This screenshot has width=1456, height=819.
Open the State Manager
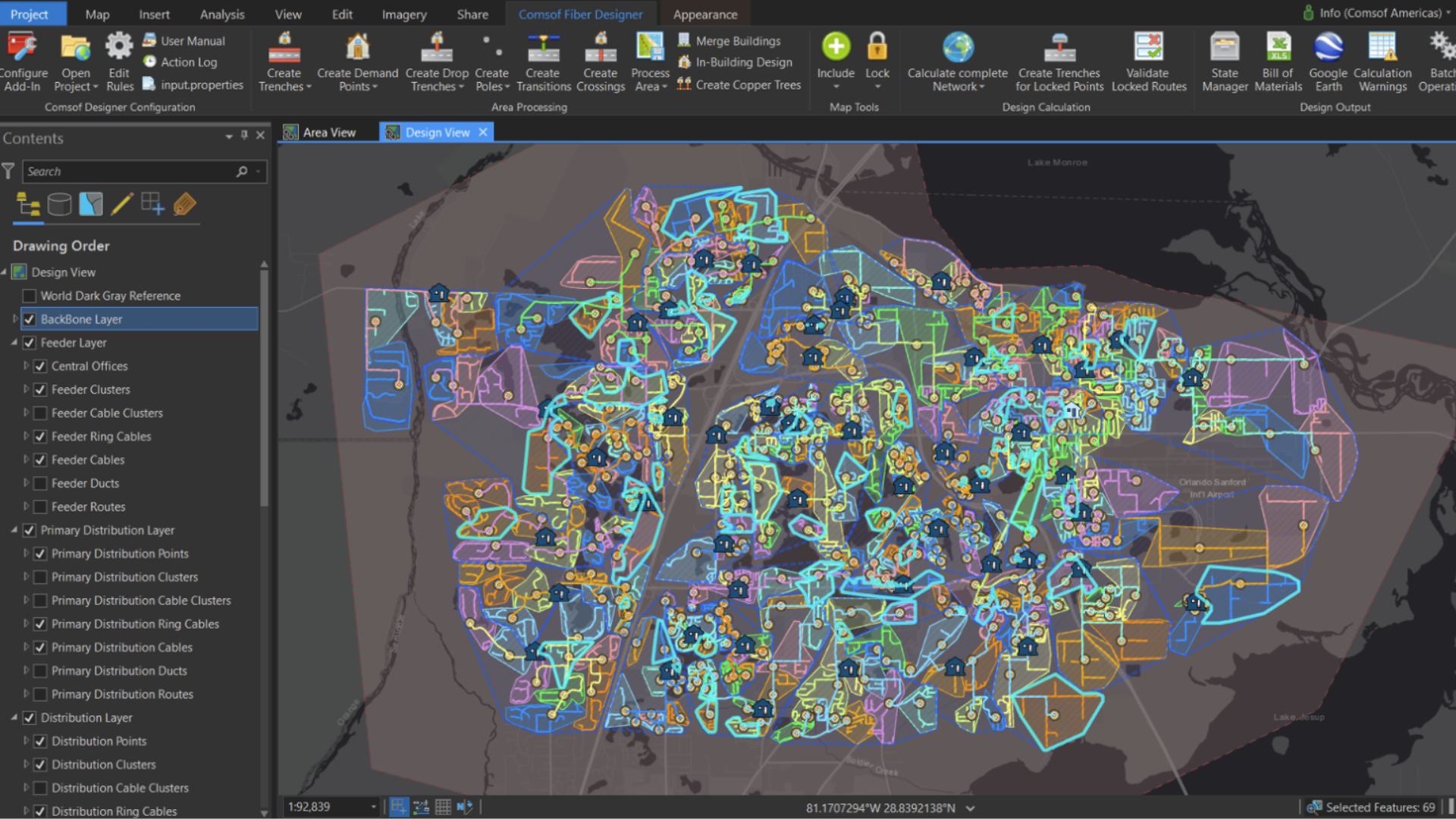pyautogui.click(x=1224, y=62)
